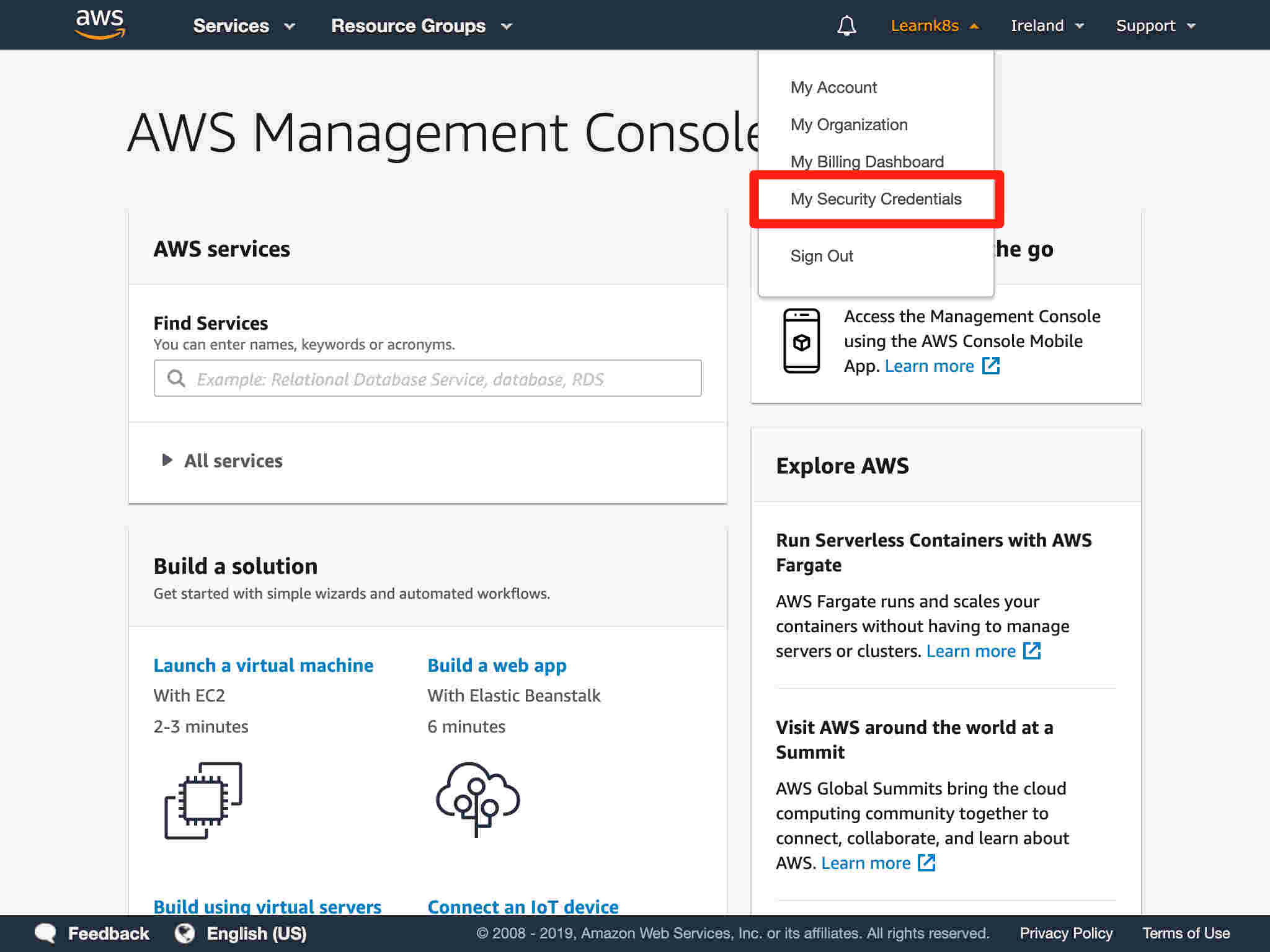Open the Privacy Policy link

click(x=1066, y=933)
